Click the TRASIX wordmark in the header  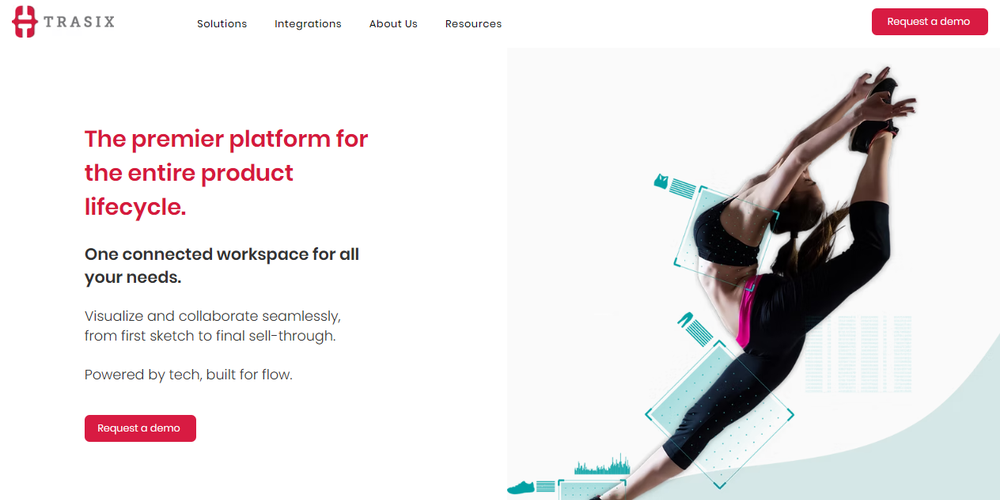point(80,22)
